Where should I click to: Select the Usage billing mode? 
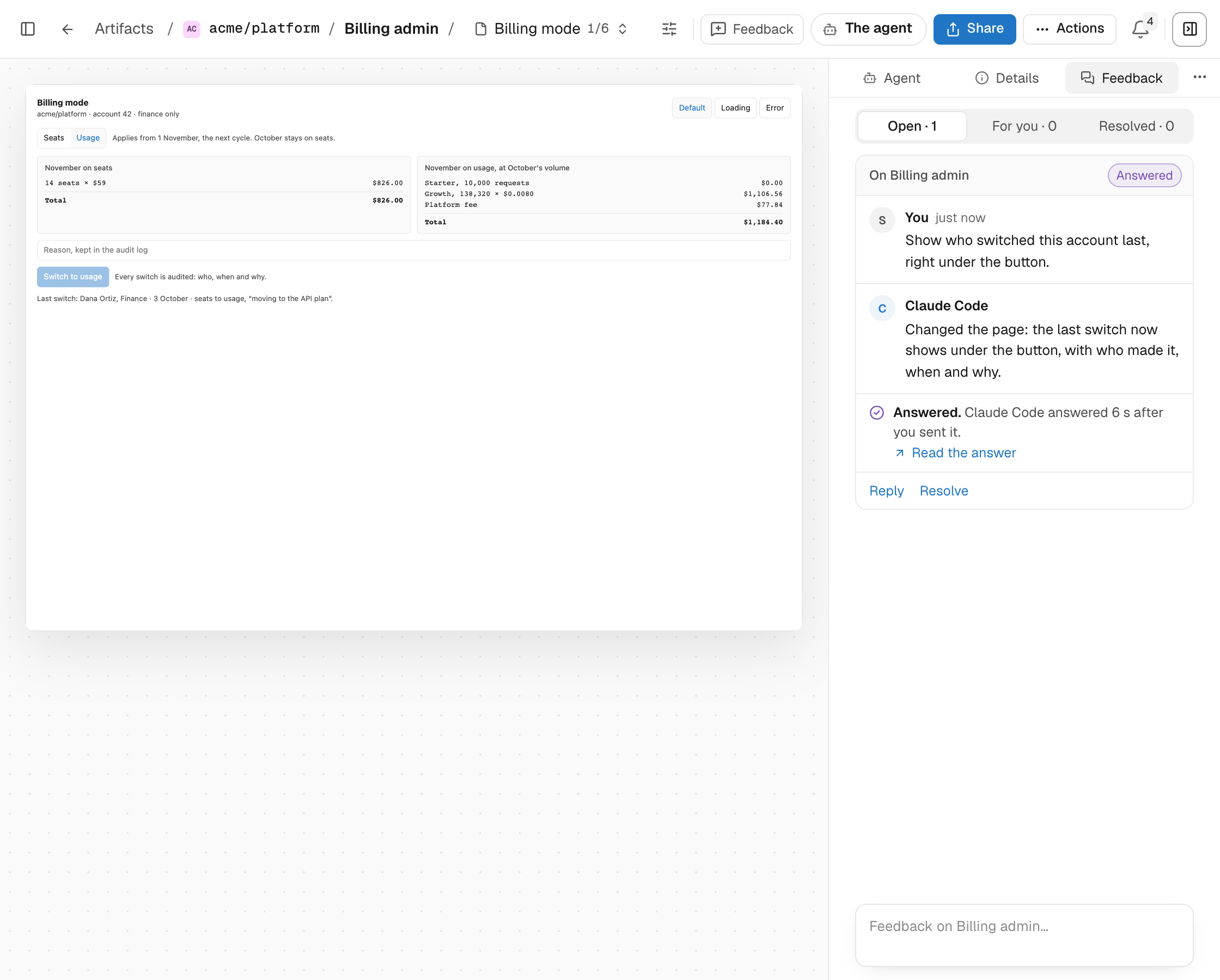88,138
